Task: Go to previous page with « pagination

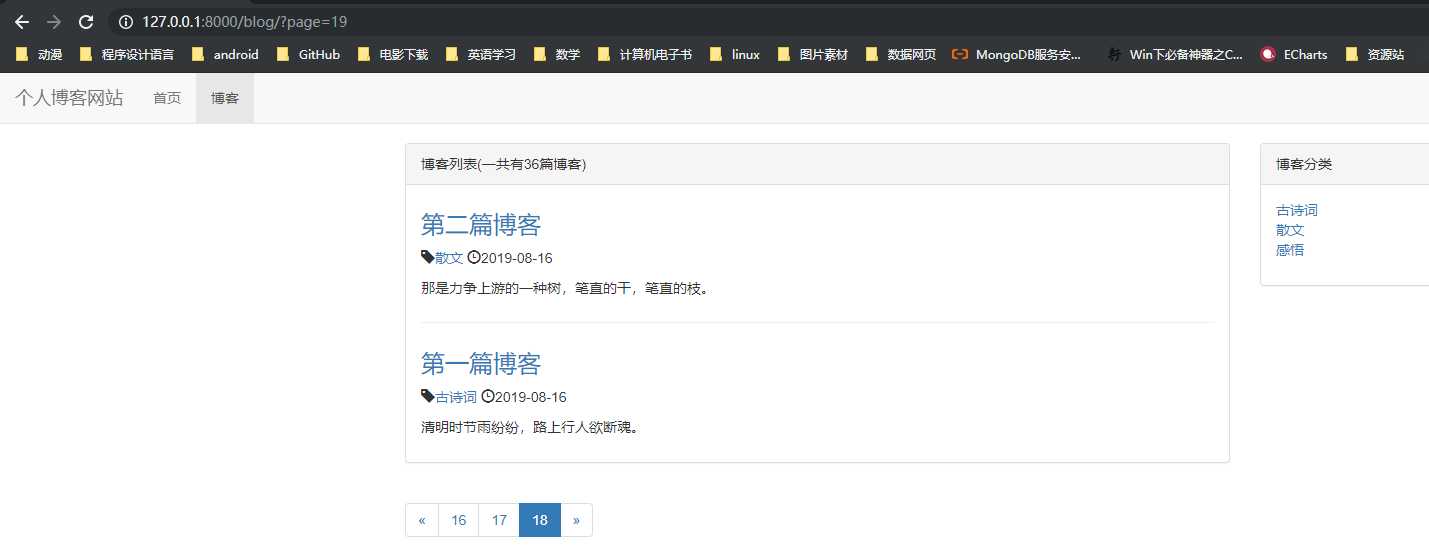Action: [x=422, y=520]
